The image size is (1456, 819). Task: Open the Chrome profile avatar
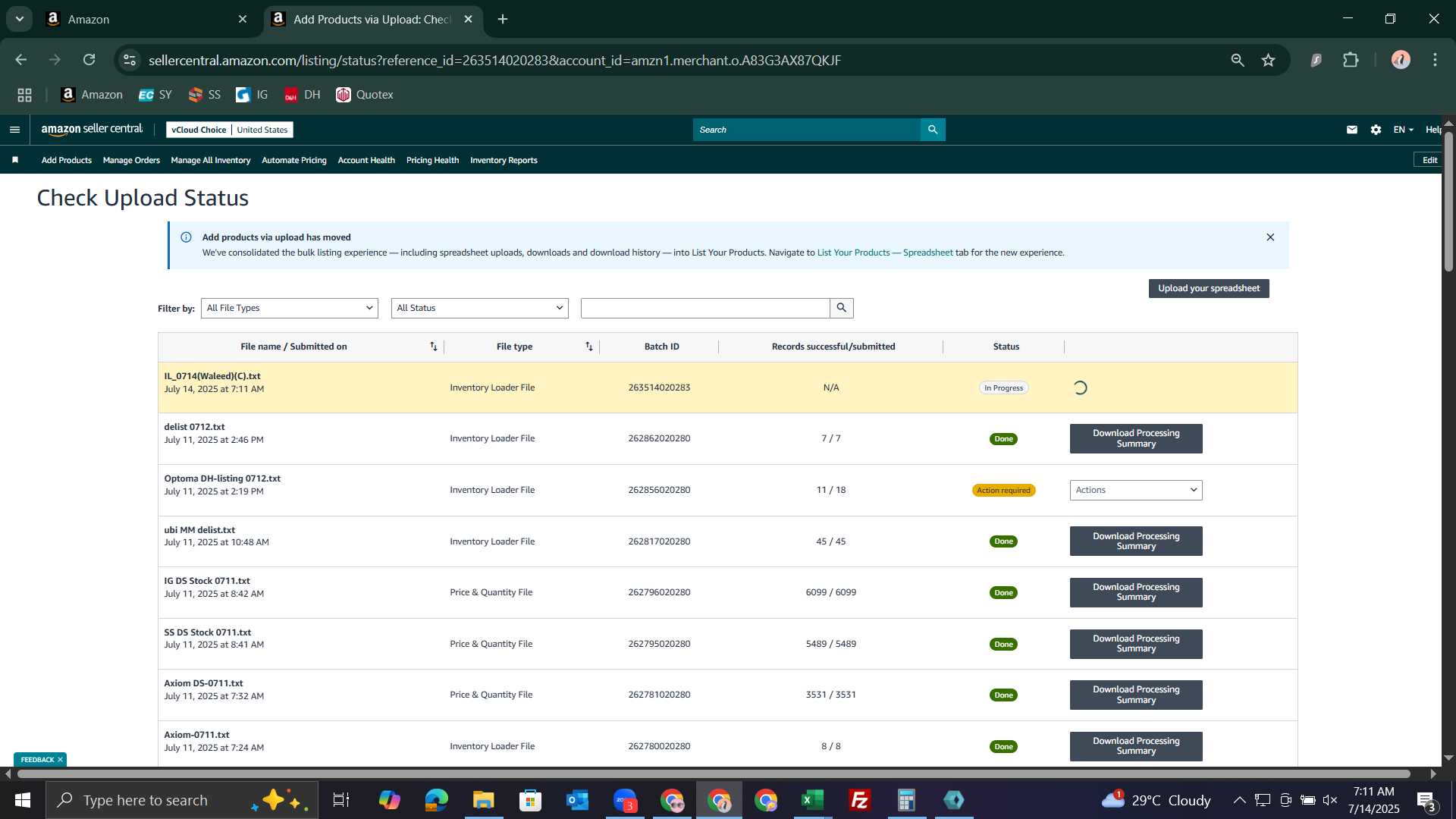tap(1401, 60)
